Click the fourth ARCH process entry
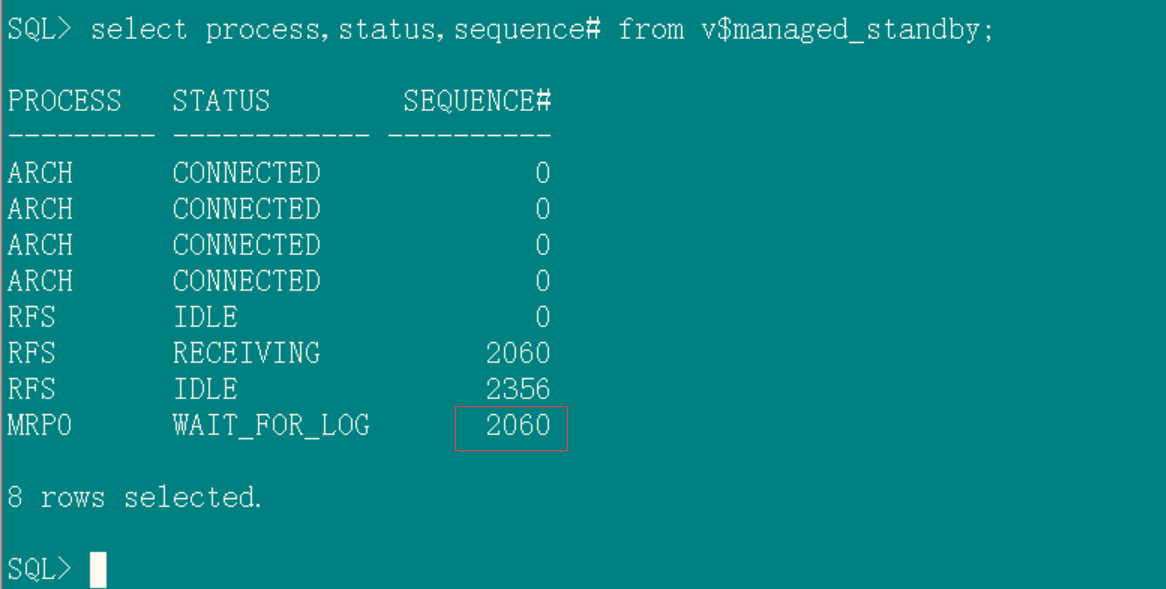Viewport: 1166px width, 589px height. tap(40, 281)
